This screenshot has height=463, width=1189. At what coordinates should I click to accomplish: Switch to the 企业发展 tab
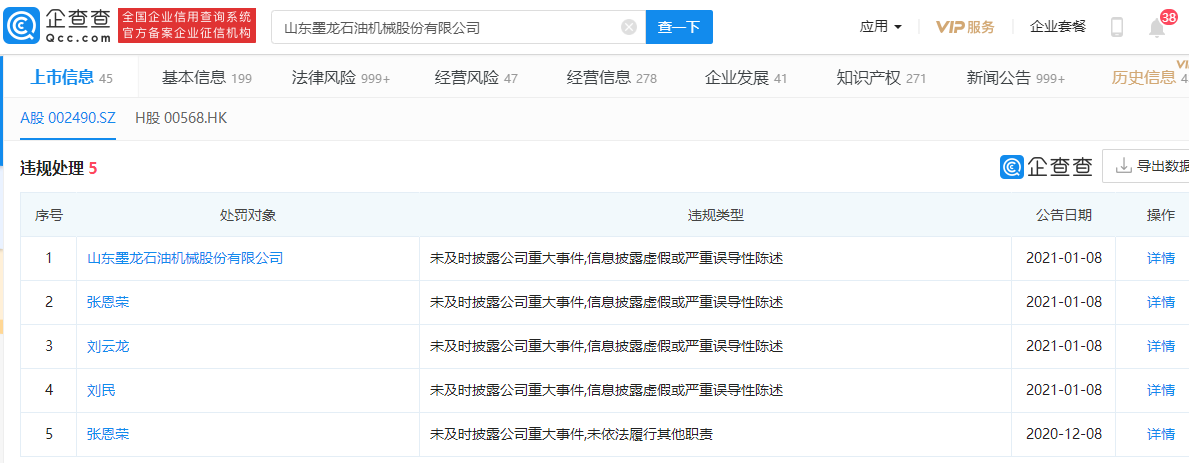coord(746,77)
